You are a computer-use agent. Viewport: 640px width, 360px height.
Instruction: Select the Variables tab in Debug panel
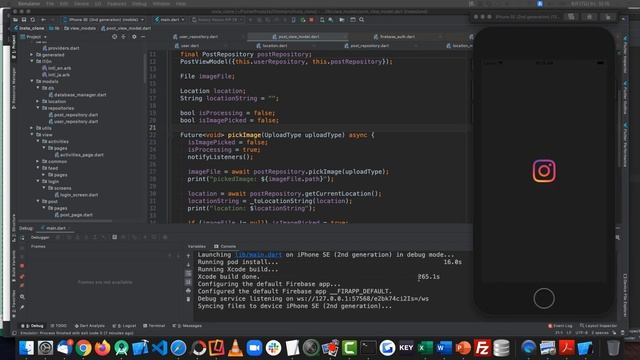click(x=196, y=247)
